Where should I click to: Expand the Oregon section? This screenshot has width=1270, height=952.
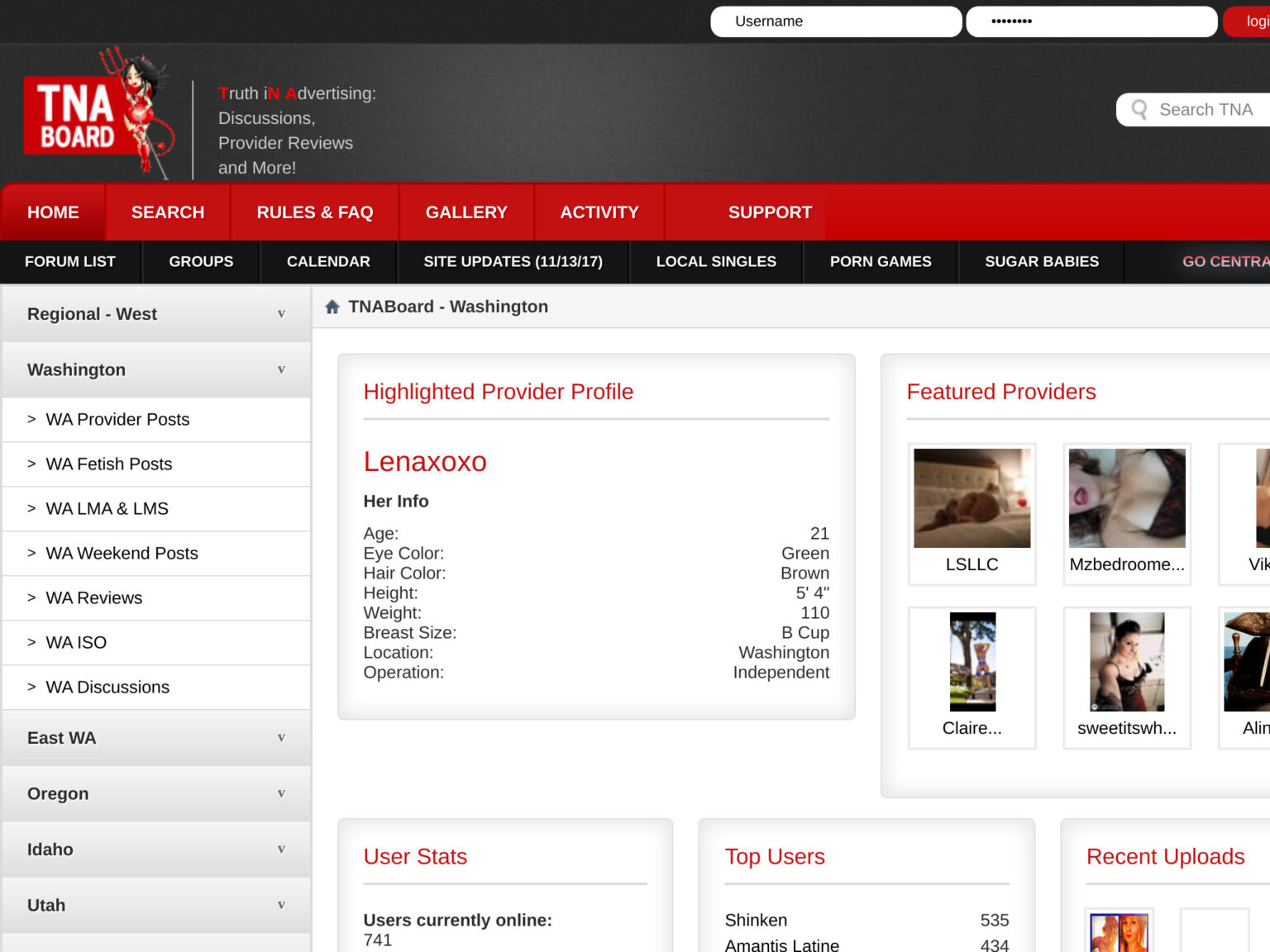pos(156,793)
